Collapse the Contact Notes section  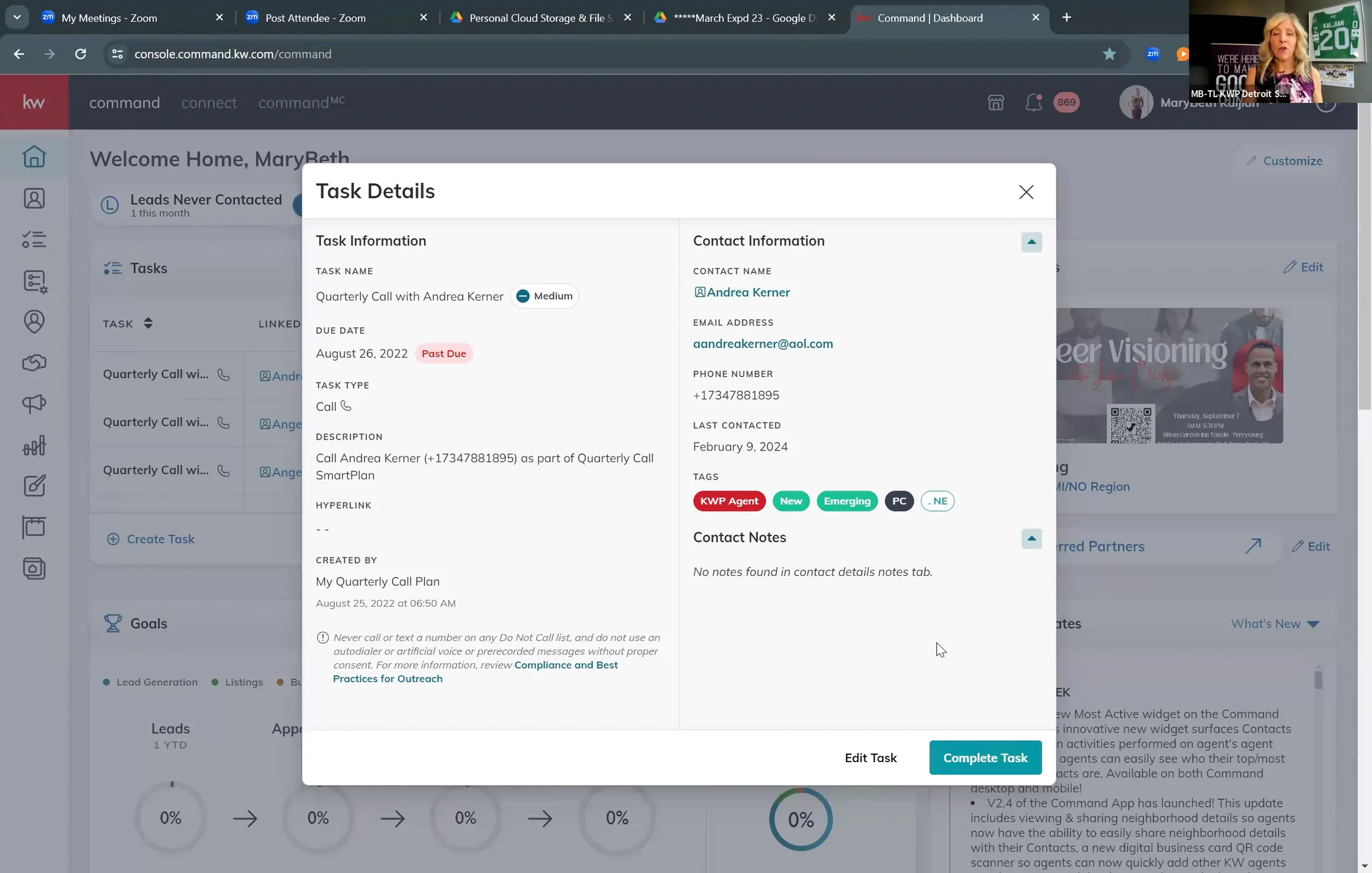1031,538
